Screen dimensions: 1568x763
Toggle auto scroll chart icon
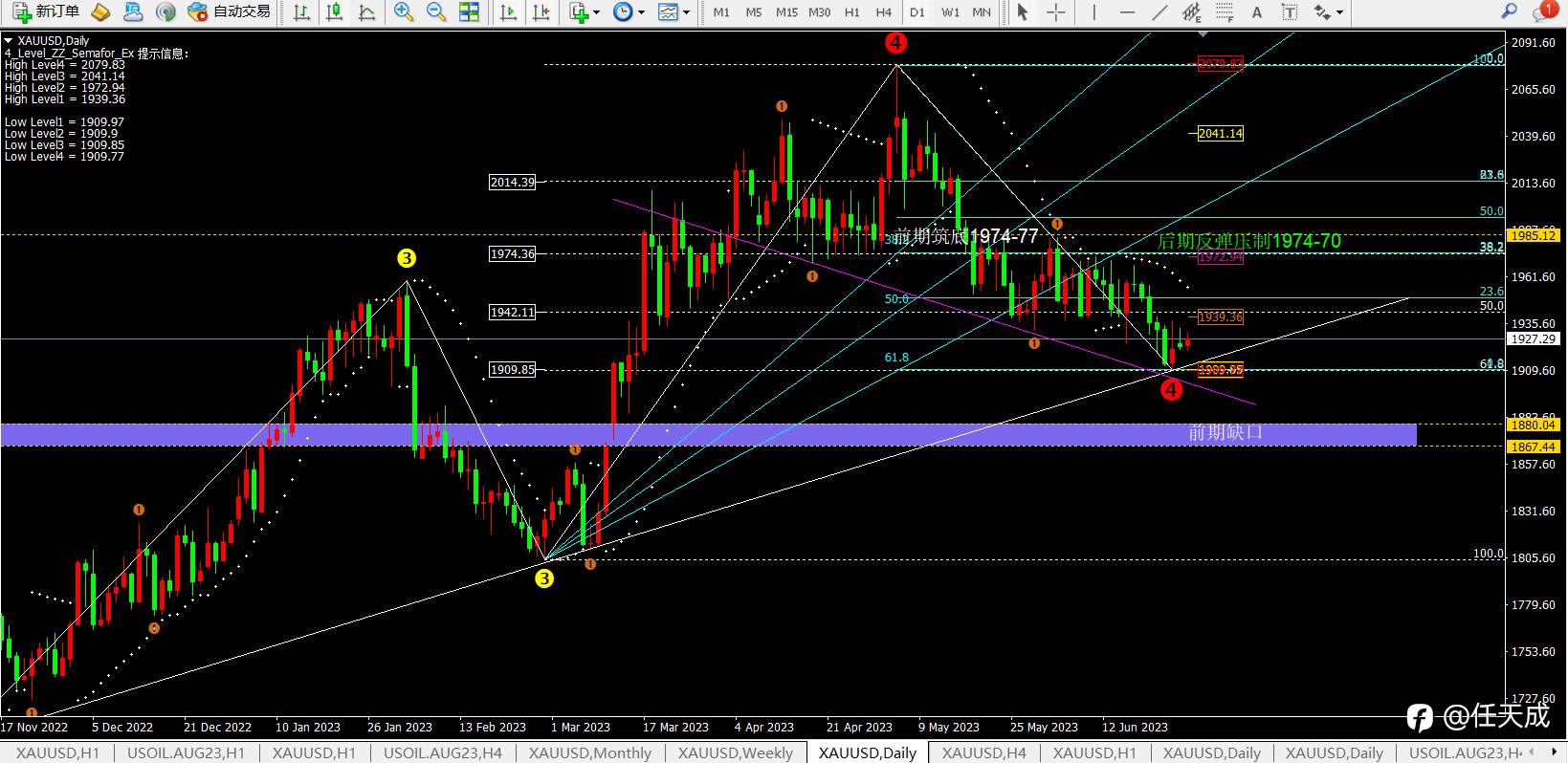(509, 11)
